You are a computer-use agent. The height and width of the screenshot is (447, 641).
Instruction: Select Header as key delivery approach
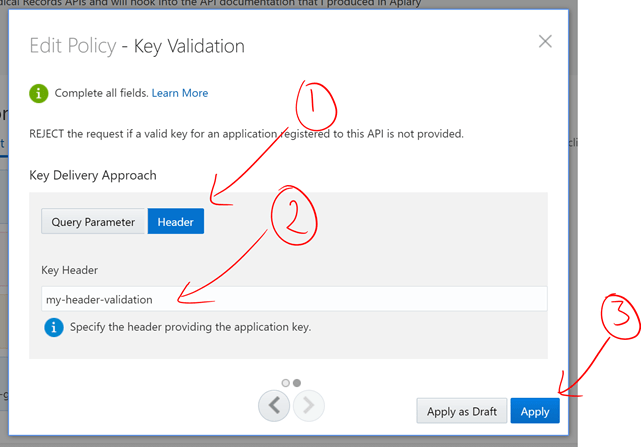click(x=175, y=221)
